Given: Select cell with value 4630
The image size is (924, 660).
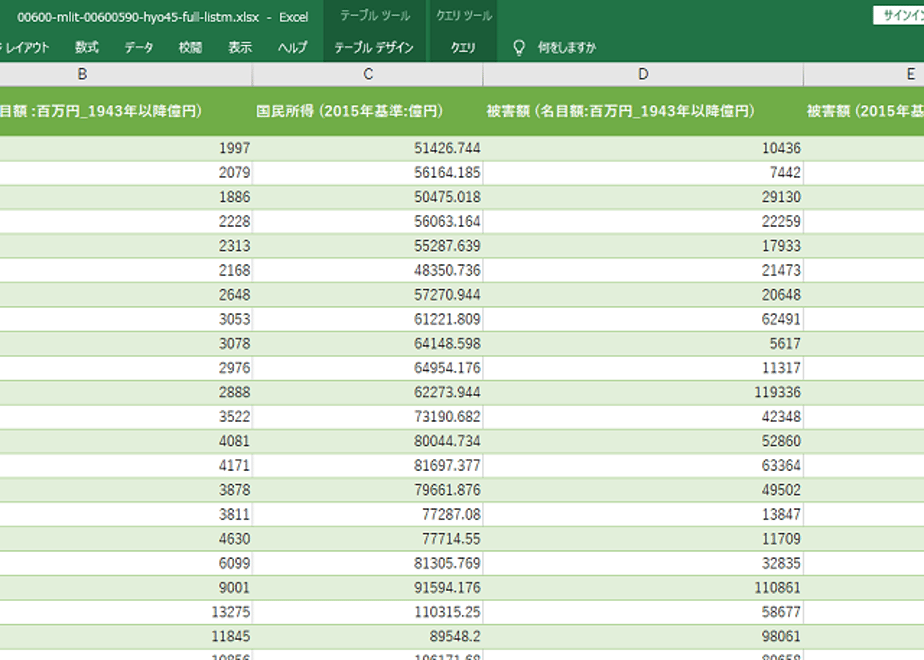Looking at the screenshot, I should (x=126, y=539).
